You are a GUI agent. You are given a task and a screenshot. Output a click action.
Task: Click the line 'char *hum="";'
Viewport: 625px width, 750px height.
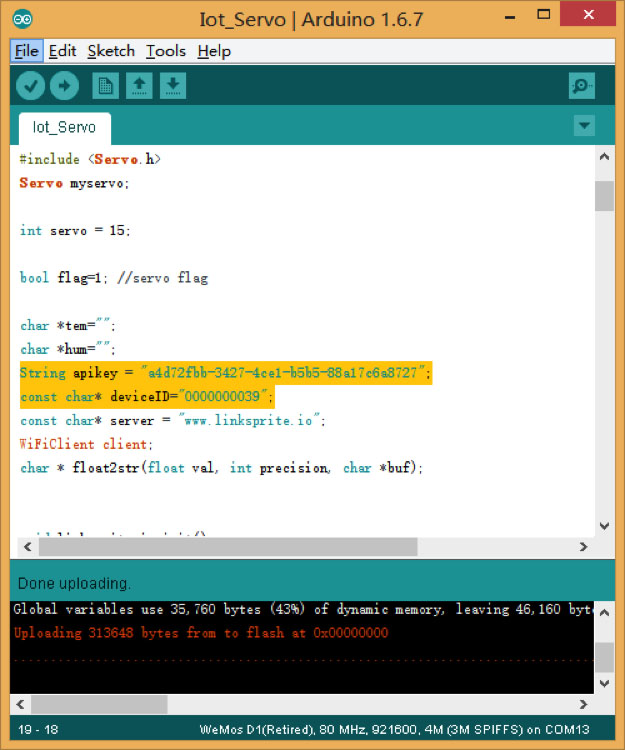(x=67, y=349)
